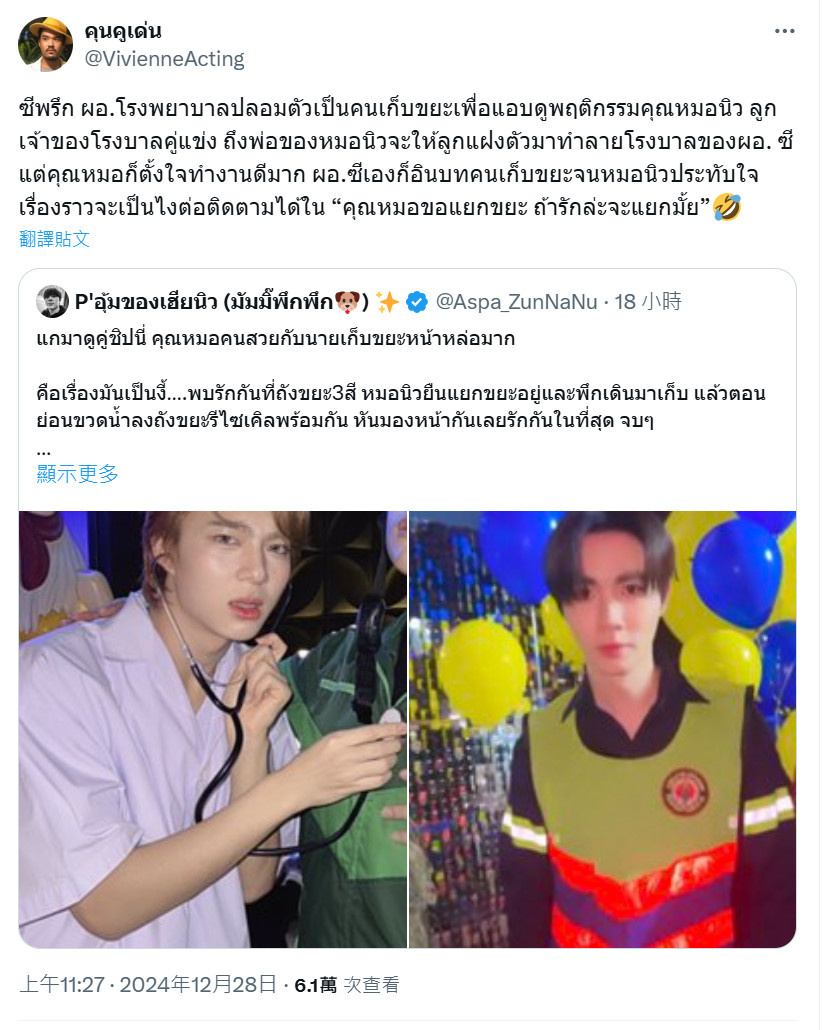
Task: Open the right photo with balloons
Action: click(x=603, y=729)
